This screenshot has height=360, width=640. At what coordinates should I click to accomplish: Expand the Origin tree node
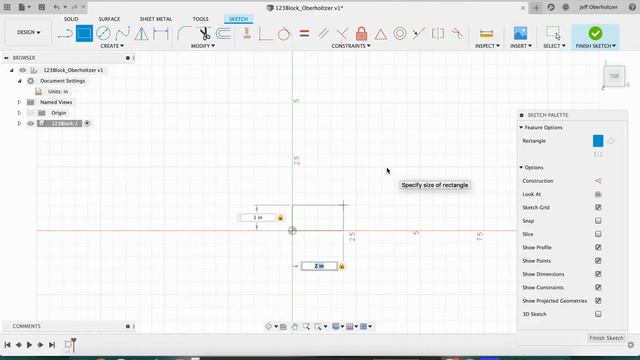point(19,113)
